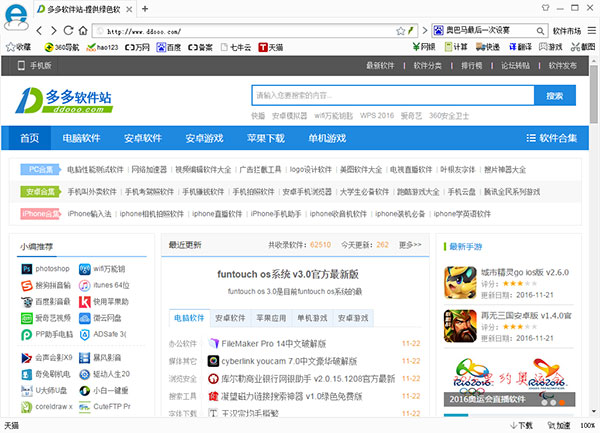
Task: Open hao123 bookmark
Action: tap(102, 47)
